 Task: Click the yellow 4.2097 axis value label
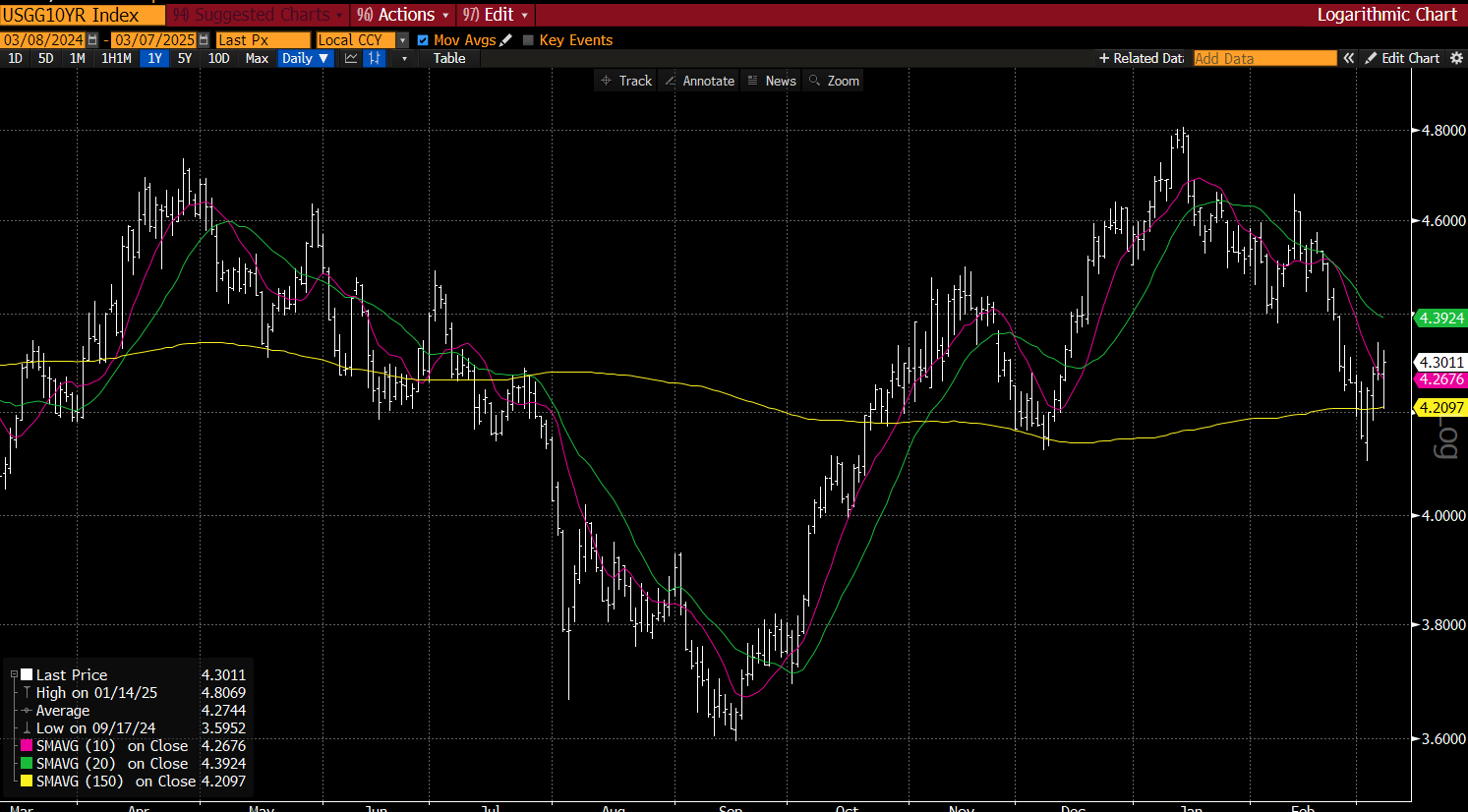click(x=1440, y=408)
